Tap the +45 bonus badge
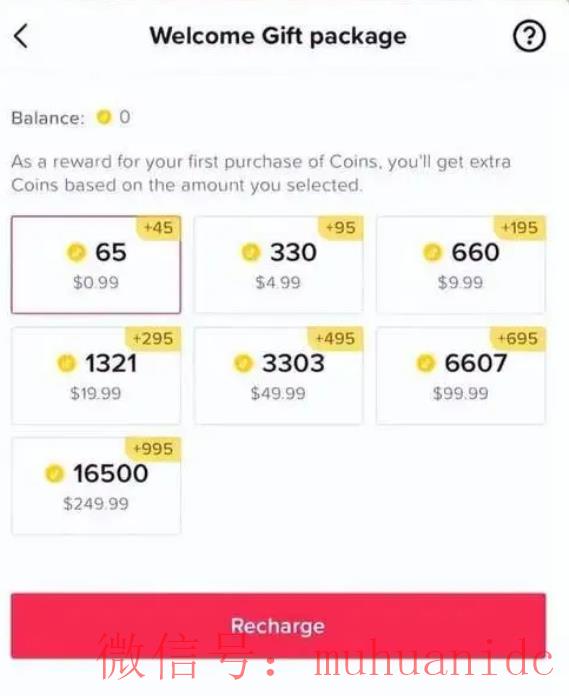This screenshot has height=696, width=569. (x=158, y=228)
